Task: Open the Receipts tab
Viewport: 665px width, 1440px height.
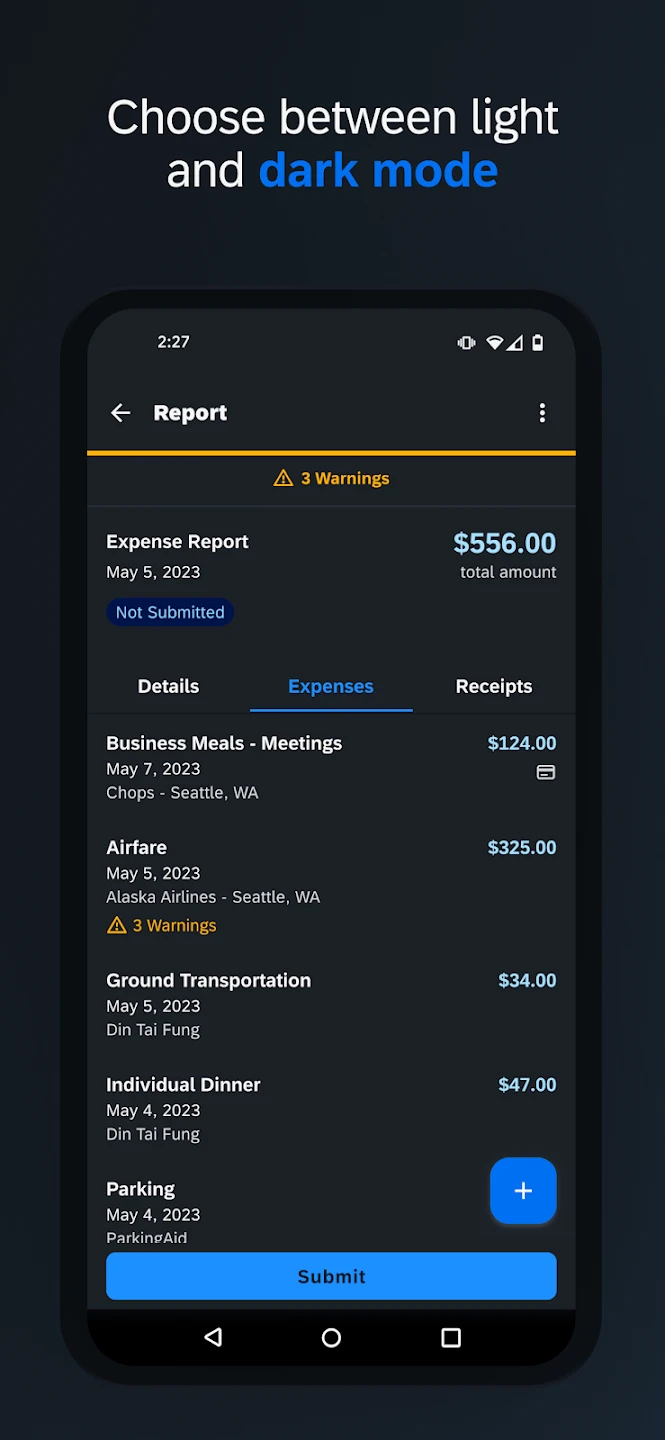Action: [x=494, y=687]
